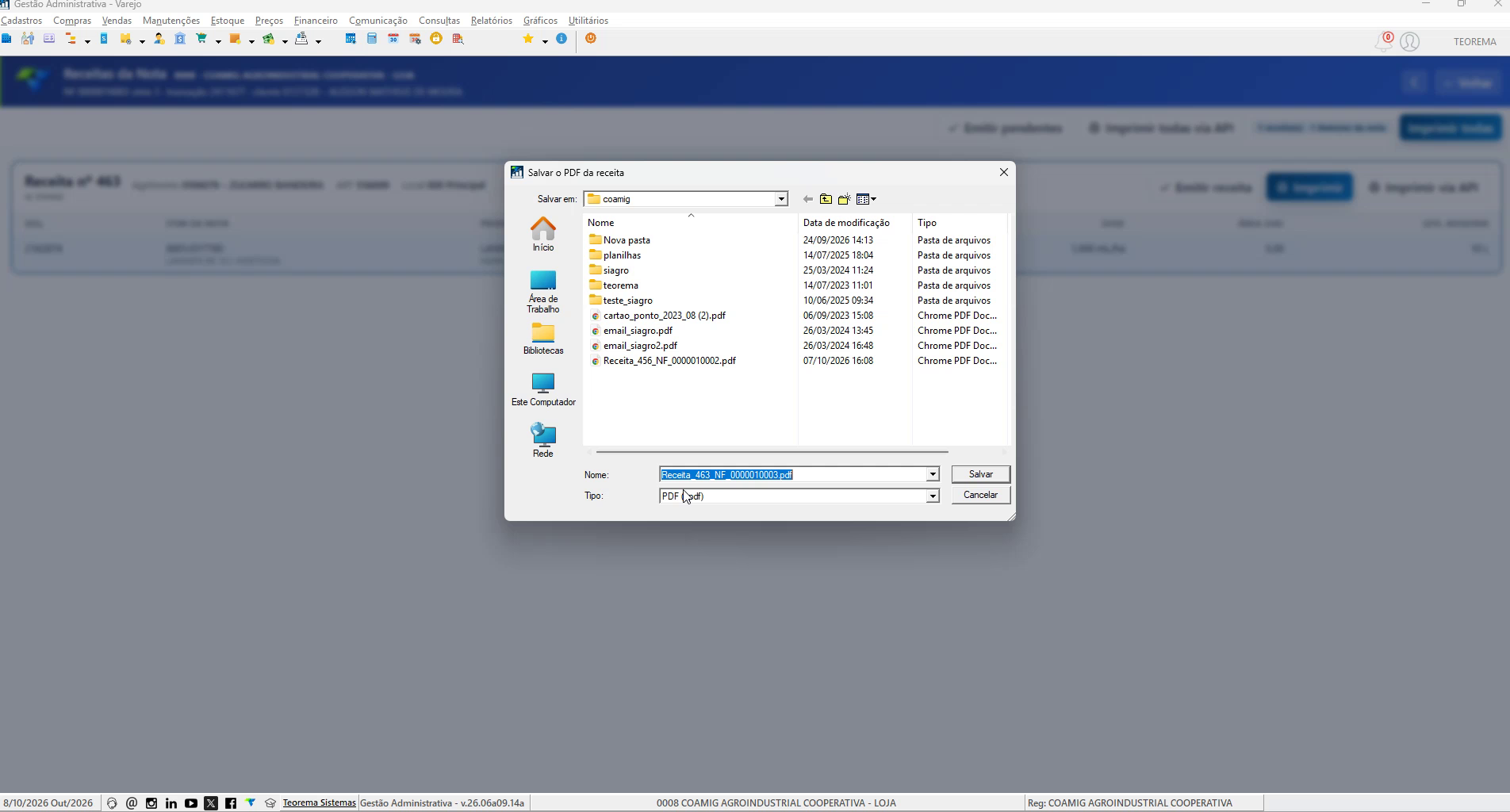Open the Relatórios menu
Screen dimensions: 1510x812
[x=492, y=21]
